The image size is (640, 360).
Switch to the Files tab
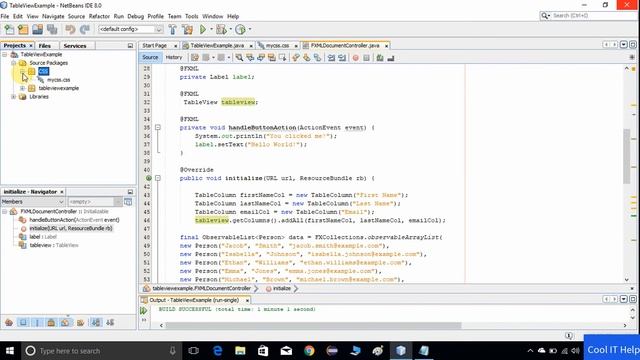(44, 46)
